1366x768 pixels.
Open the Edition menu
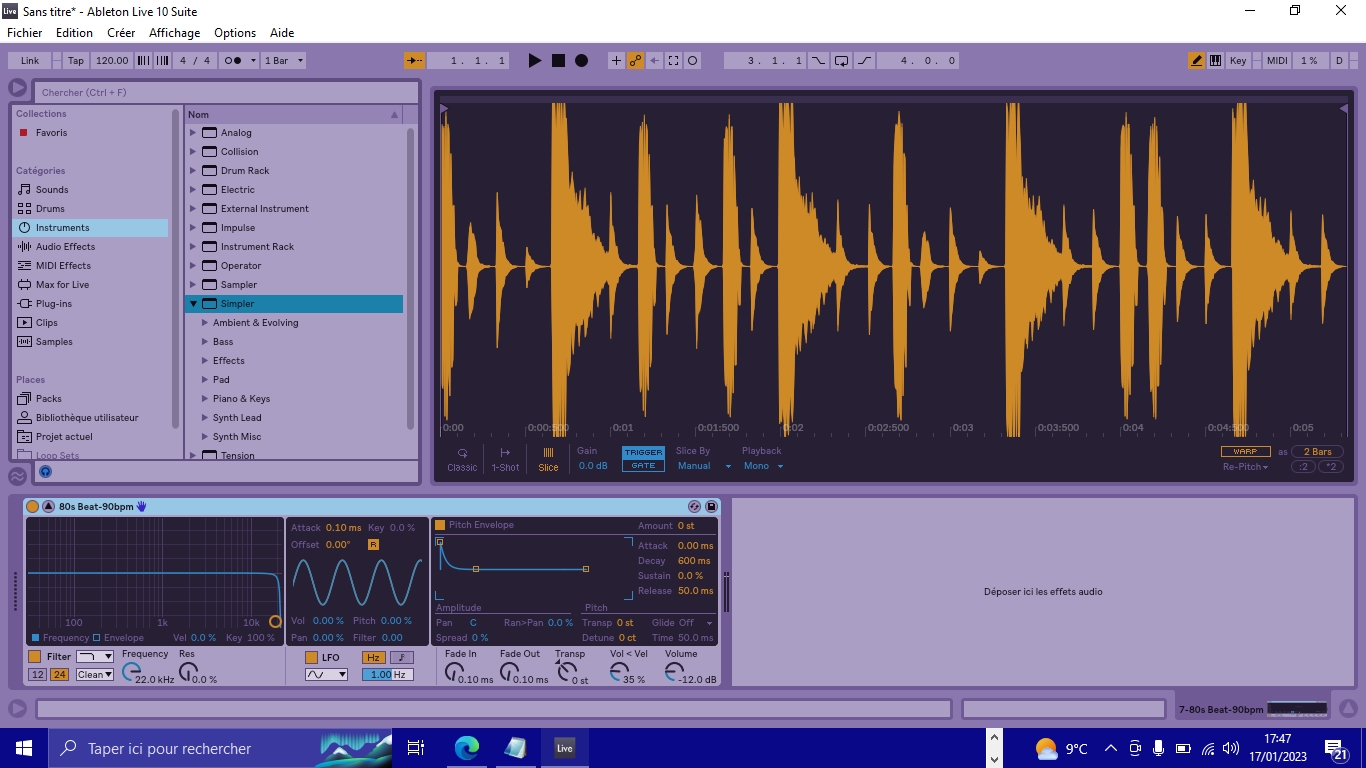[x=74, y=33]
